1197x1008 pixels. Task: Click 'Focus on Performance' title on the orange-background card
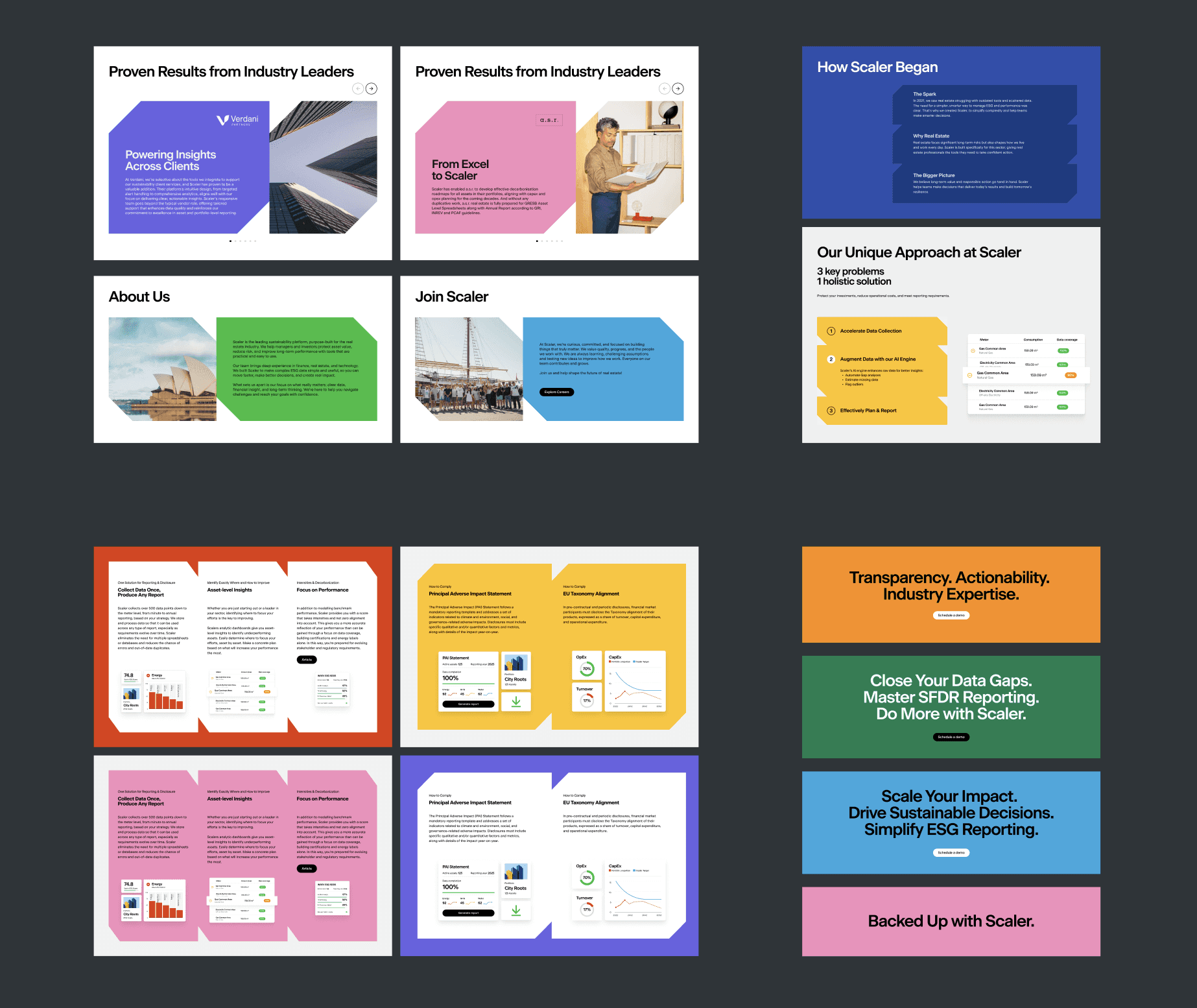coord(322,590)
